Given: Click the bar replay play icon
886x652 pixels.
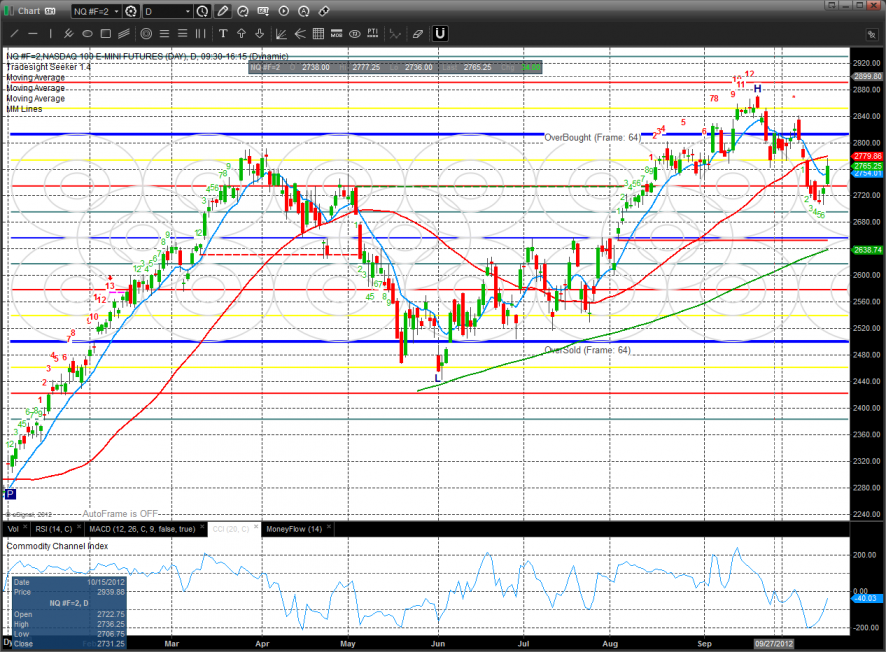Looking at the screenshot, I should pos(284,11).
